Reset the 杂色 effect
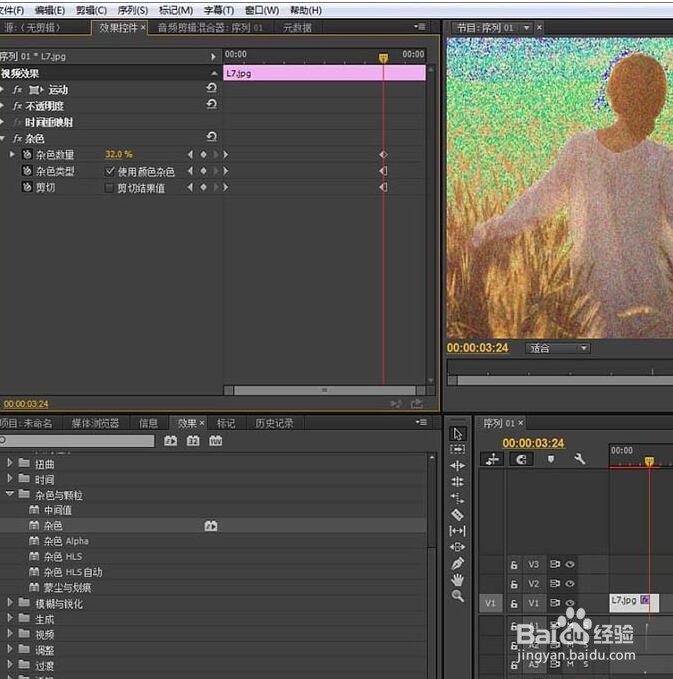This screenshot has height=679, width=673. pyautogui.click(x=211, y=137)
